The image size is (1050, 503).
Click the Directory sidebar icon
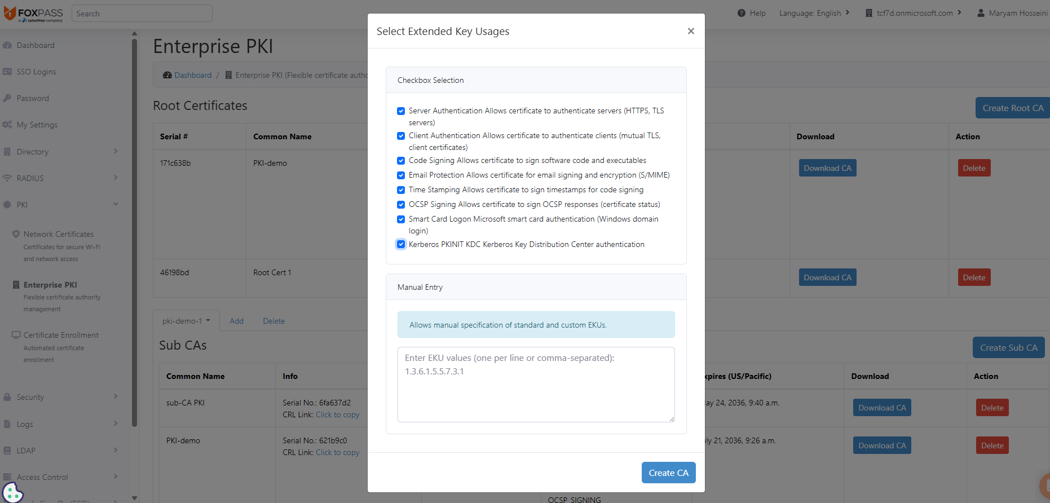7,152
